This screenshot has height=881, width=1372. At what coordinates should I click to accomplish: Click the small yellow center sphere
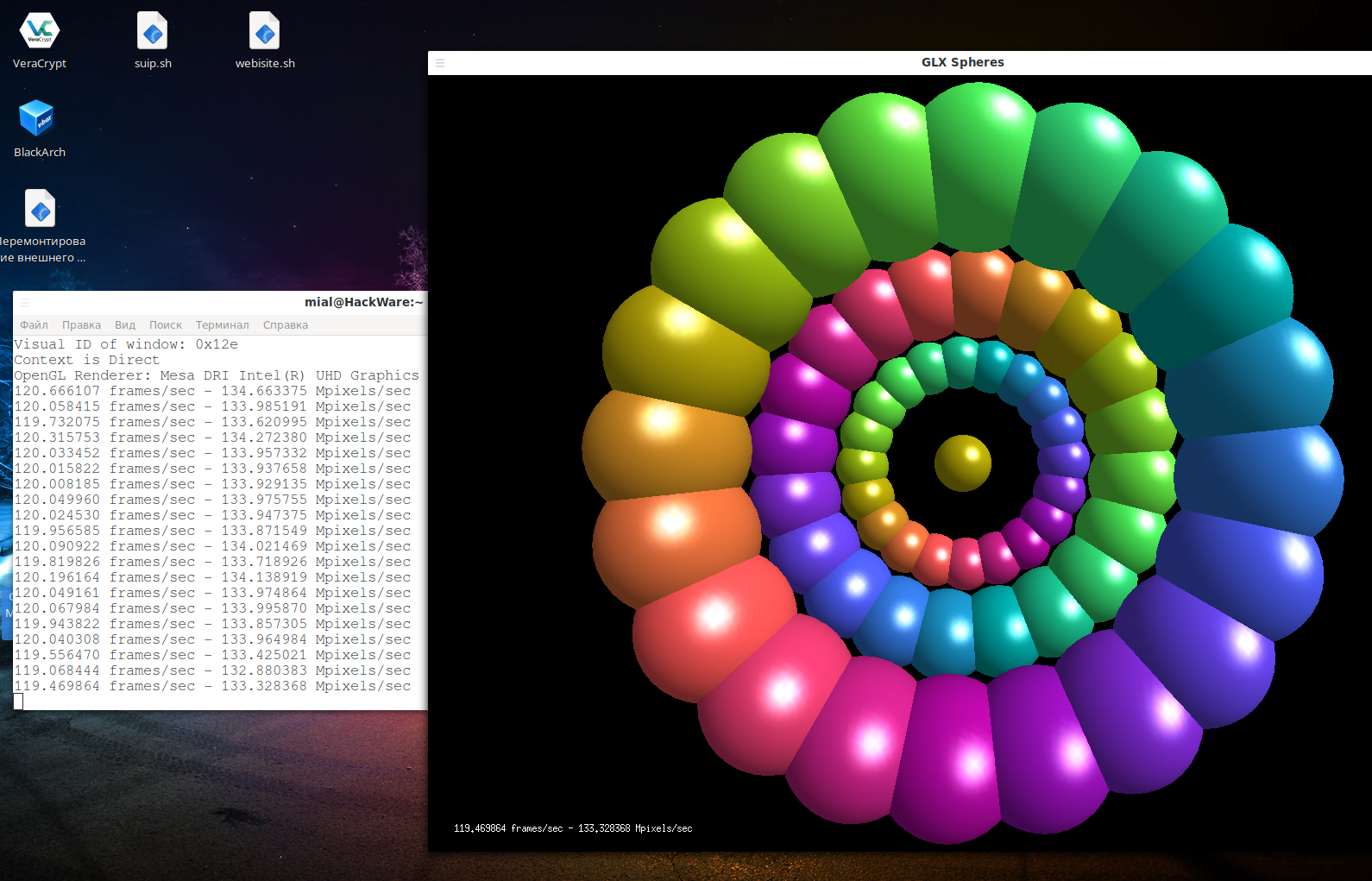coord(962,463)
